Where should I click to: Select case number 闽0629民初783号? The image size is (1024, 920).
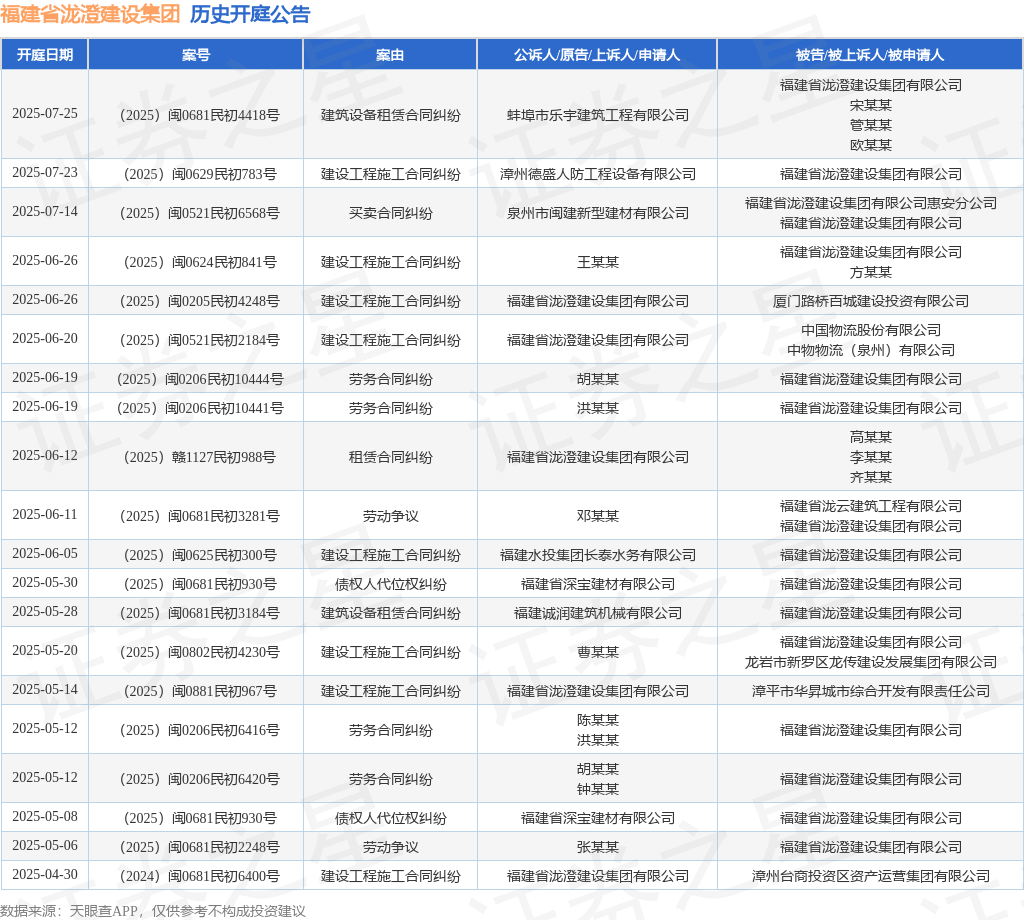(200, 174)
